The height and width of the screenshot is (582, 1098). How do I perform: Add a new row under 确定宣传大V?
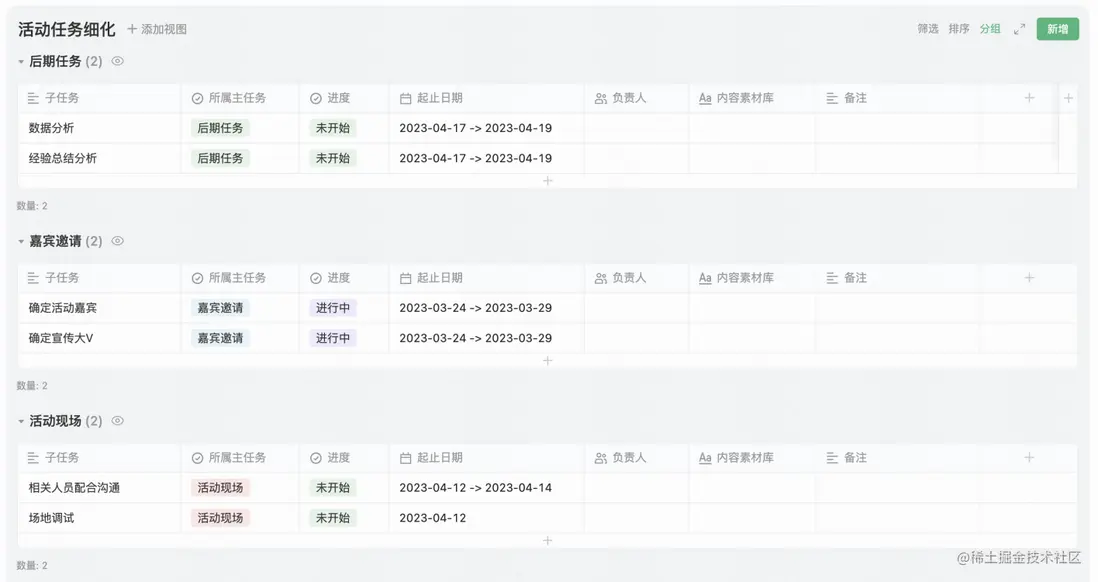click(x=547, y=361)
